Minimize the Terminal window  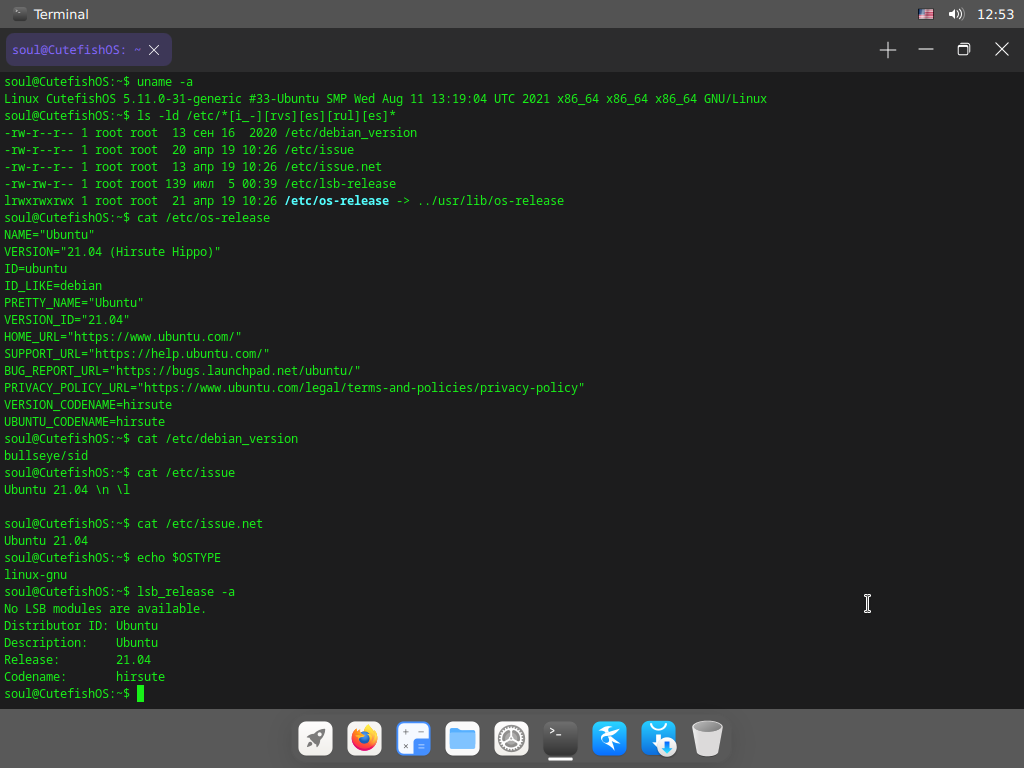pyautogui.click(x=925, y=50)
